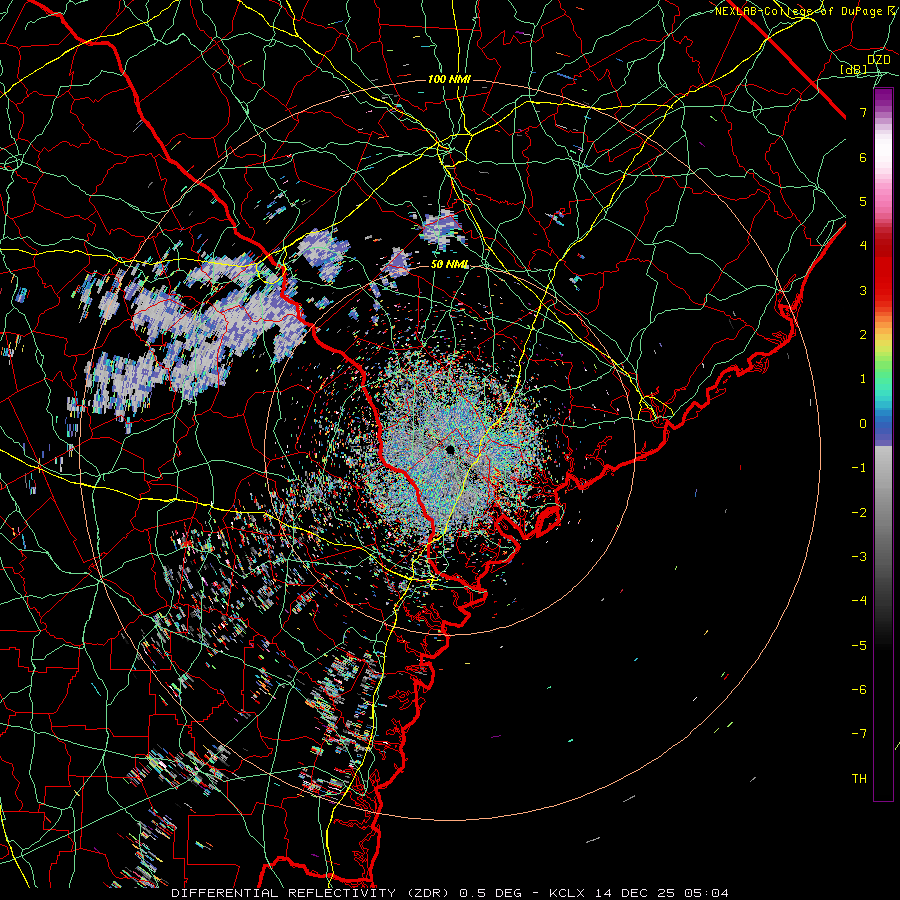900x900 pixels.
Task: Click the black radar site dot at the center
Action: click(x=450, y=449)
